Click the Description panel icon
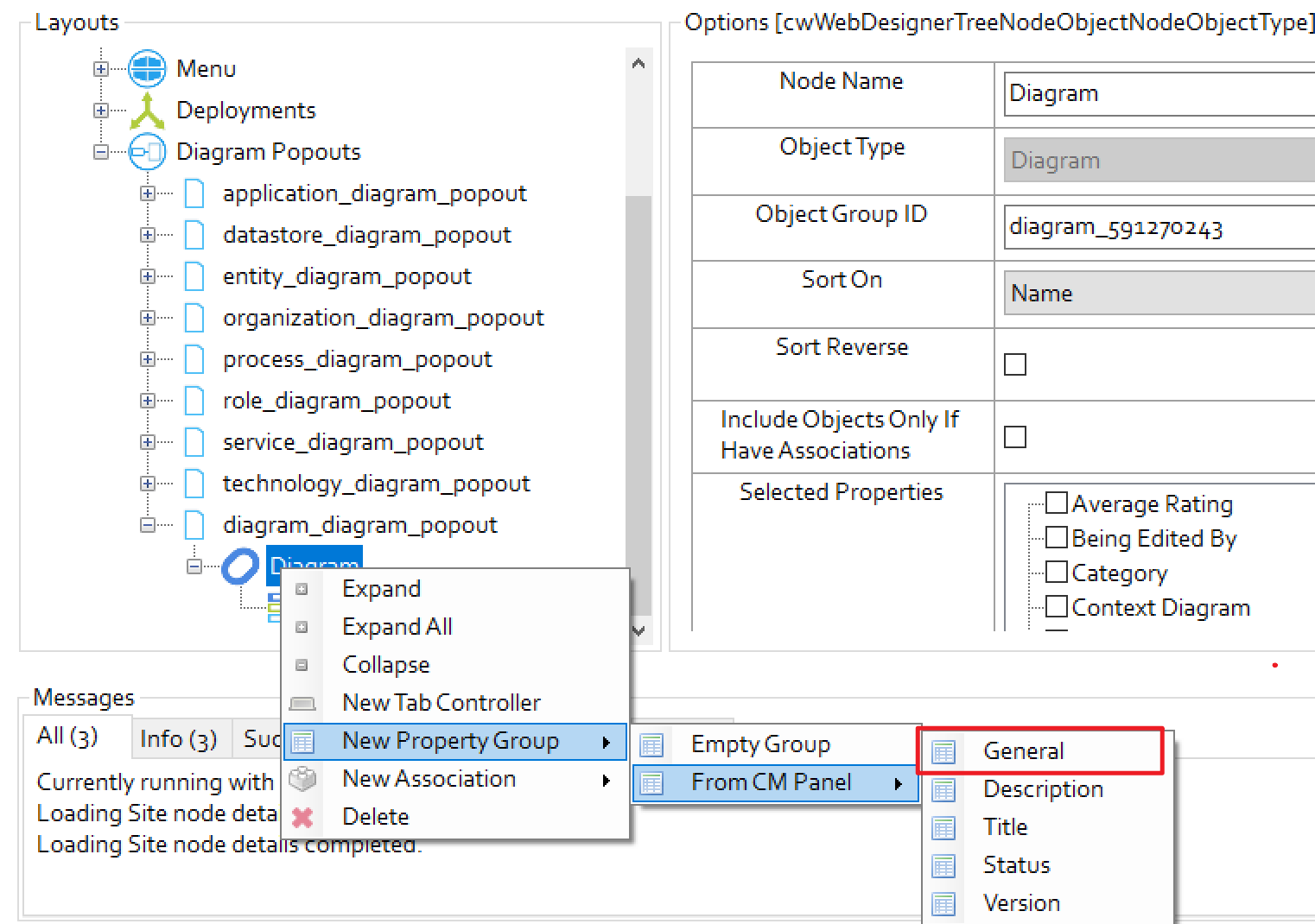Screen dimensions: 1315x924 943,790
